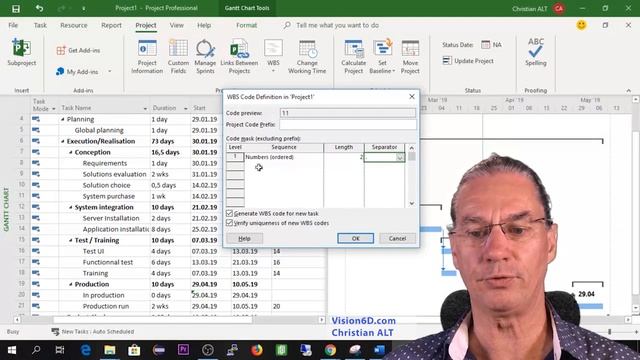640x360 pixels.
Task: Collapse the Production summary task
Action: click(x=71, y=284)
